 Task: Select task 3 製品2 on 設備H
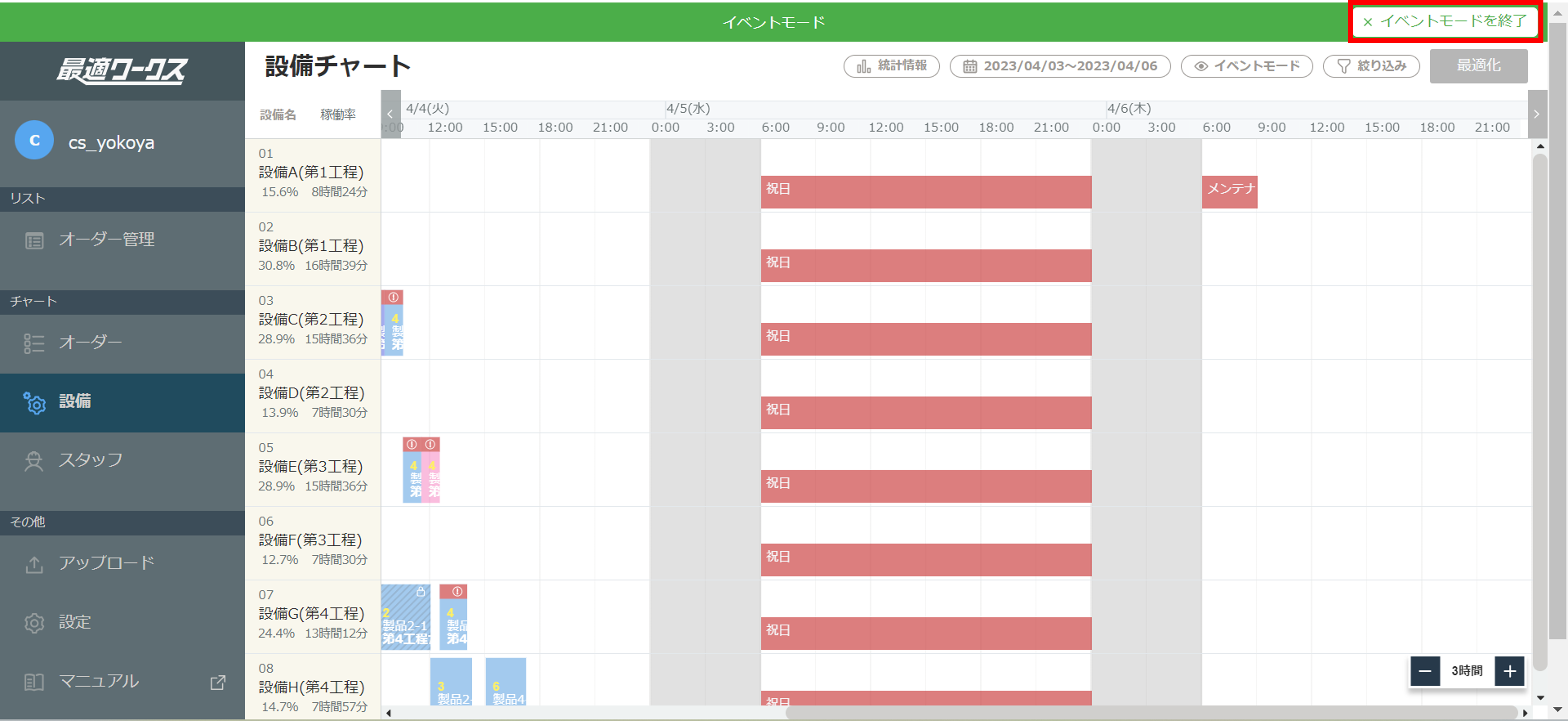click(450, 682)
